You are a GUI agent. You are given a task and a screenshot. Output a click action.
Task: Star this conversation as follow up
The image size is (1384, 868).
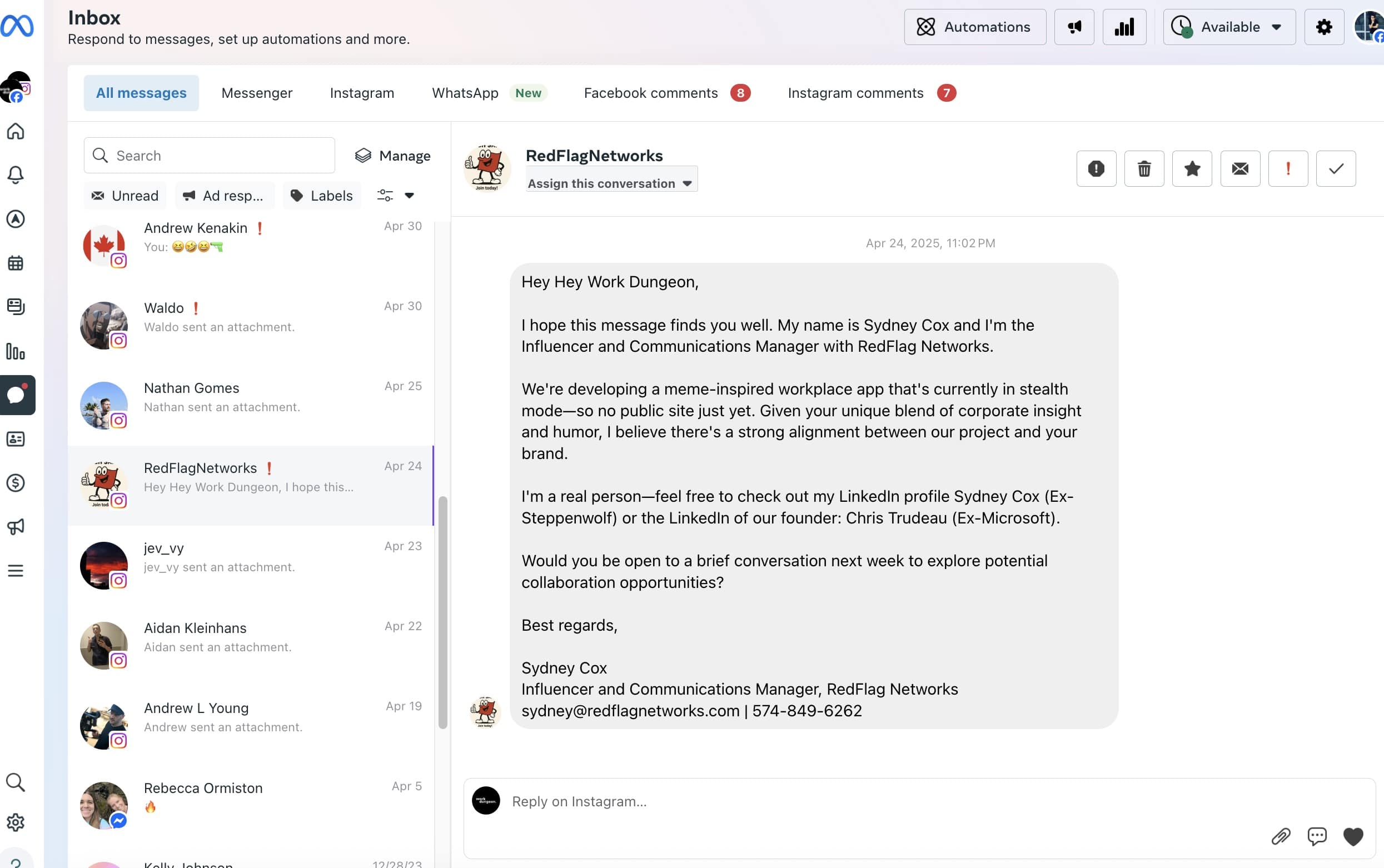point(1192,169)
